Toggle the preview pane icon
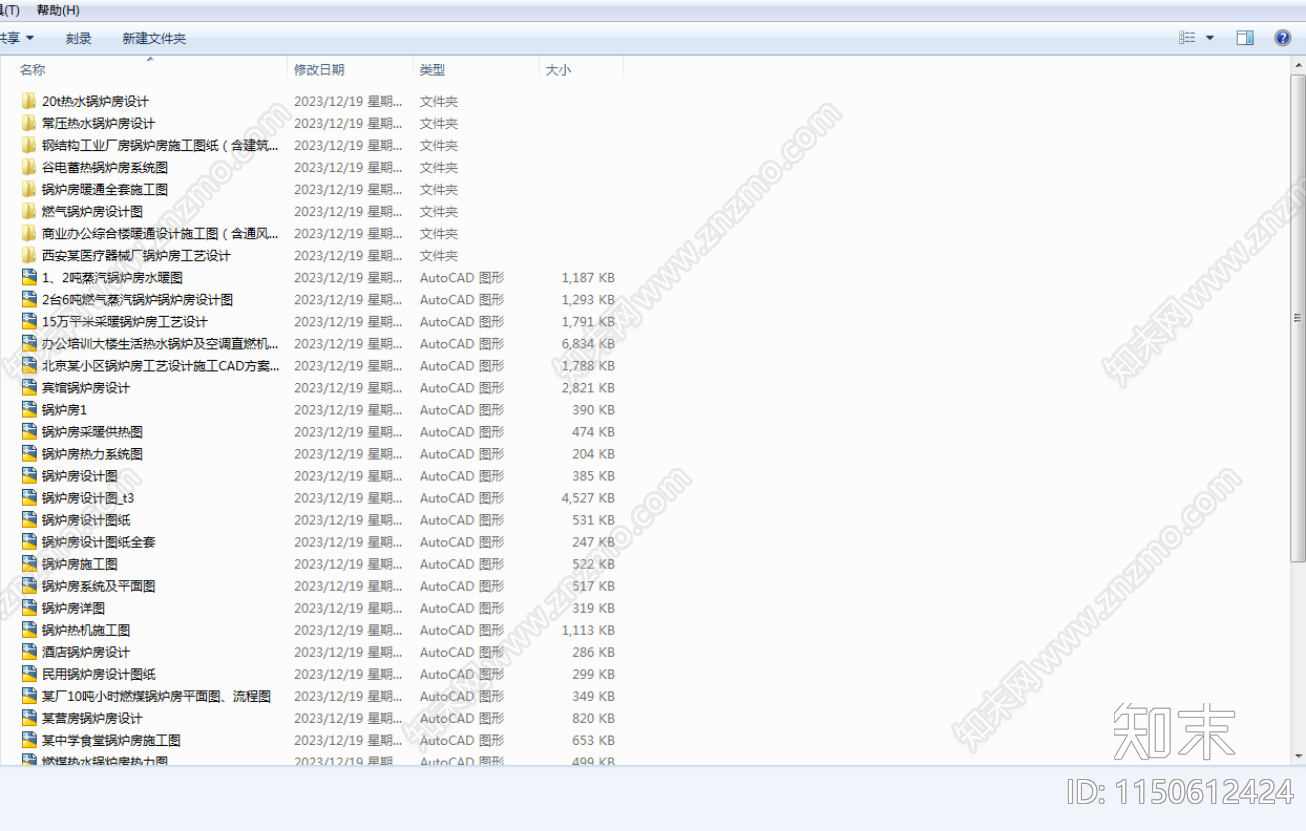 [x=1245, y=38]
